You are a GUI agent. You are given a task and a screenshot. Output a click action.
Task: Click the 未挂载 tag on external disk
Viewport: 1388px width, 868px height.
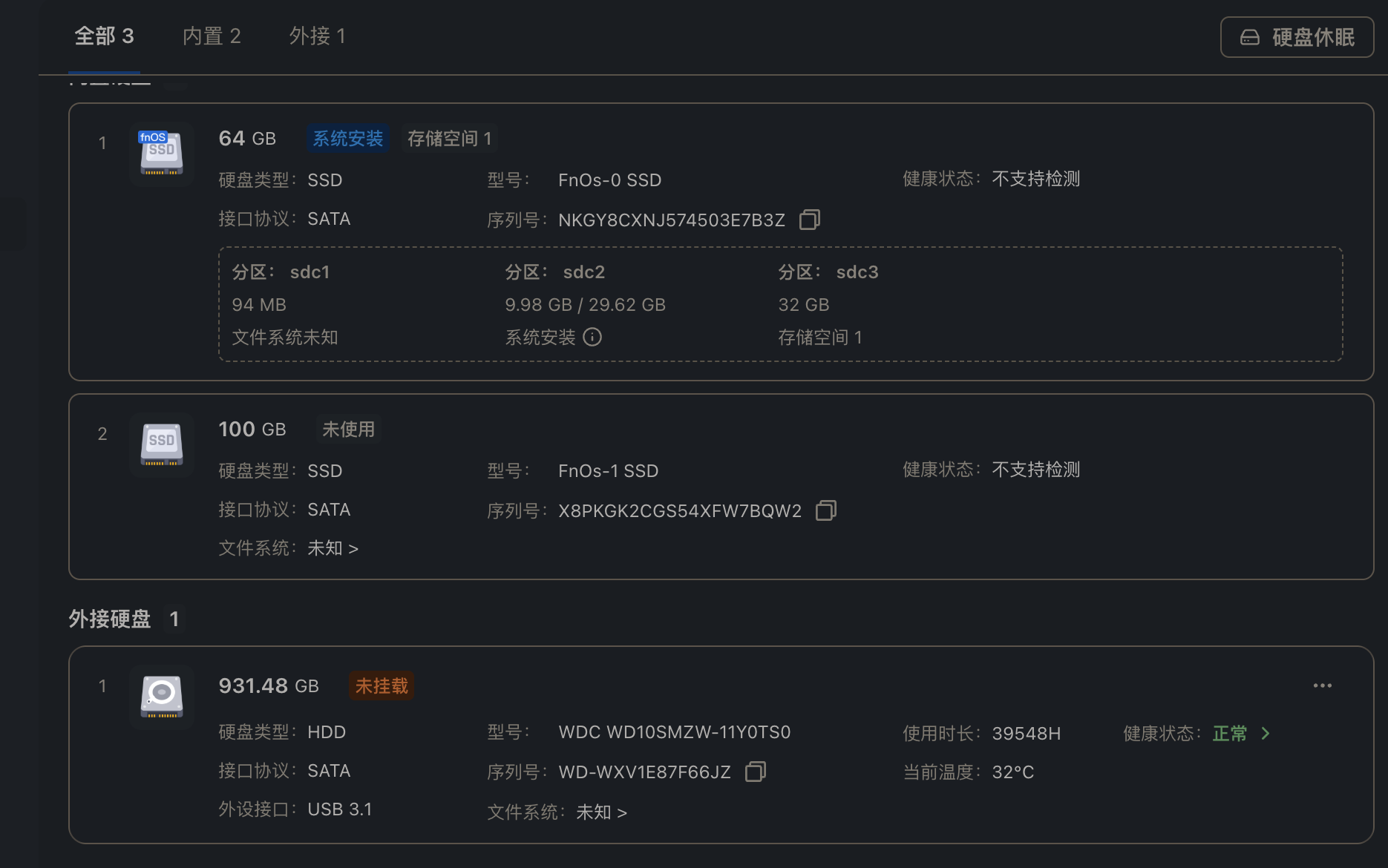point(382,686)
